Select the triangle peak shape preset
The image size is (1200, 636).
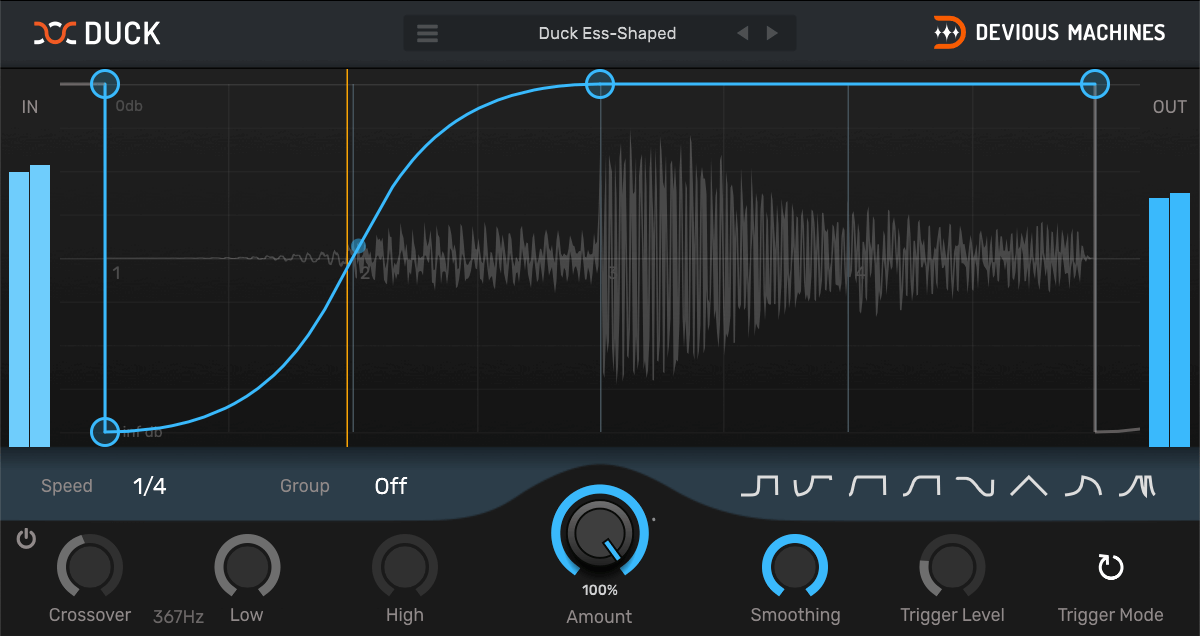[x=1028, y=486]
